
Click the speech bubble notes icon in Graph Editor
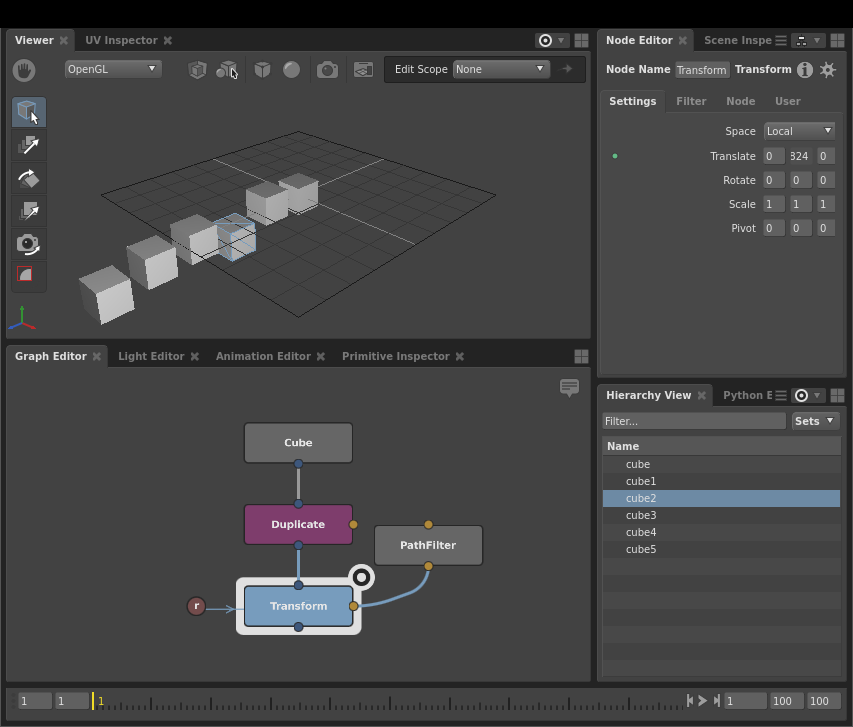[569, 387]
